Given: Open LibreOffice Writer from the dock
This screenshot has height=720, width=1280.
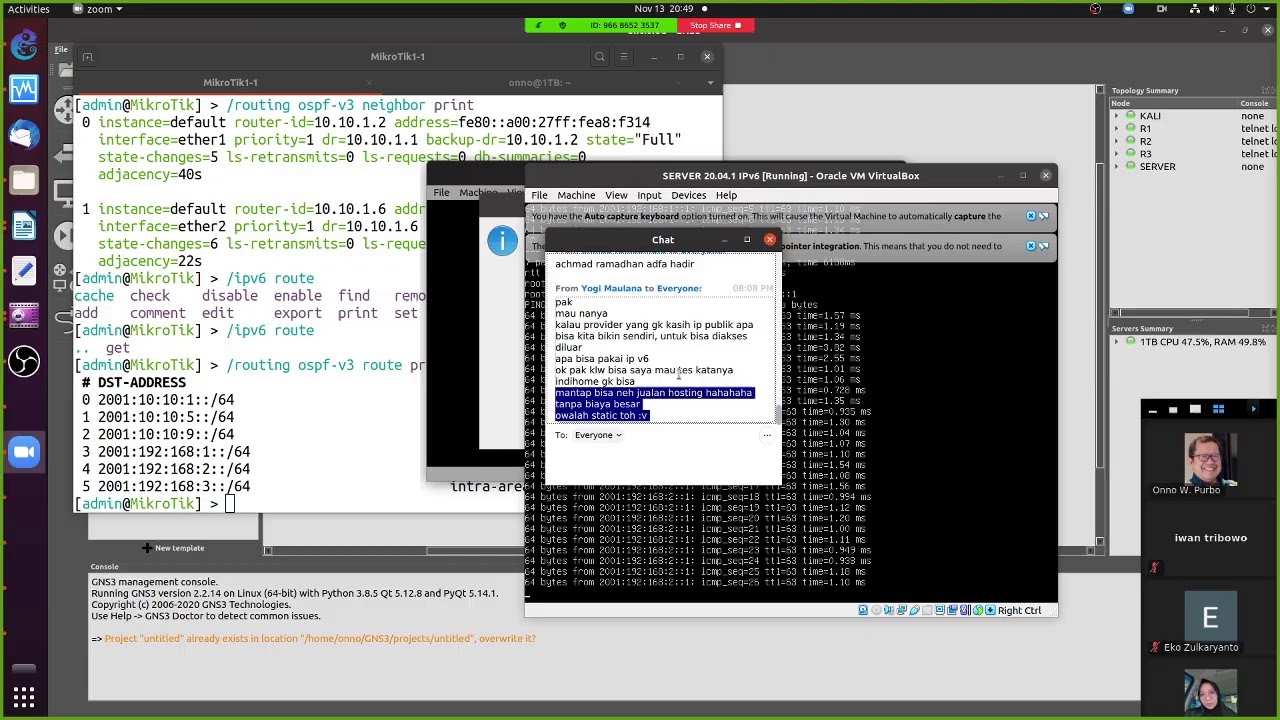Looking at the screenshot, I should (x=24, y=226).
